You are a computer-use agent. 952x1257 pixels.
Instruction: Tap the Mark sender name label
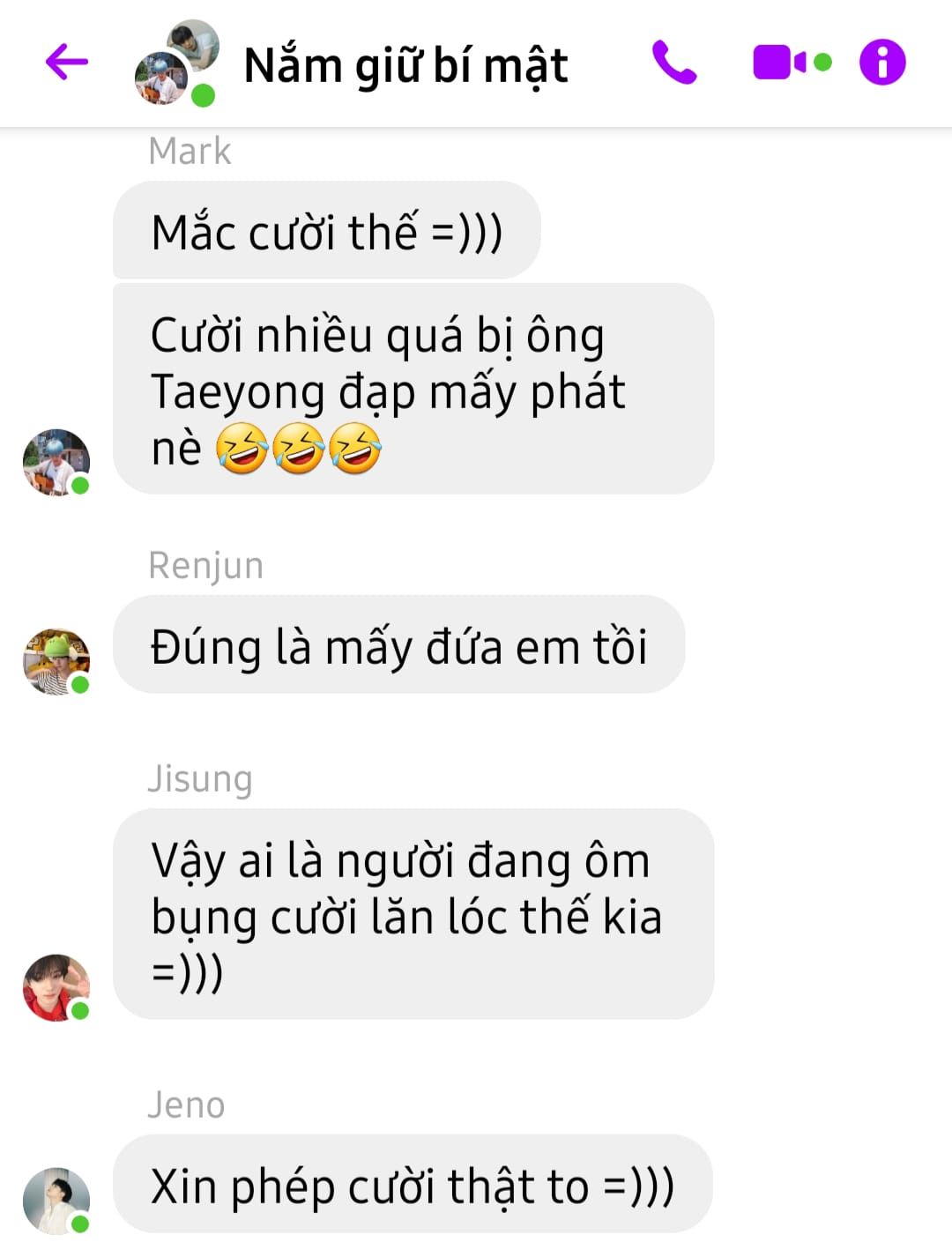pos(190,152)
